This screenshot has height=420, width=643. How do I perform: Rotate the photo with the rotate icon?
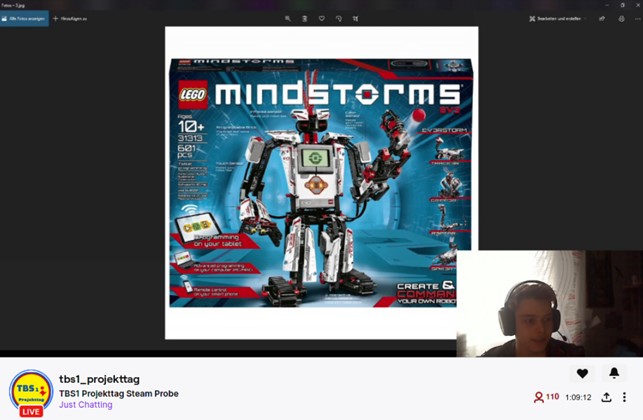(339, 18)
